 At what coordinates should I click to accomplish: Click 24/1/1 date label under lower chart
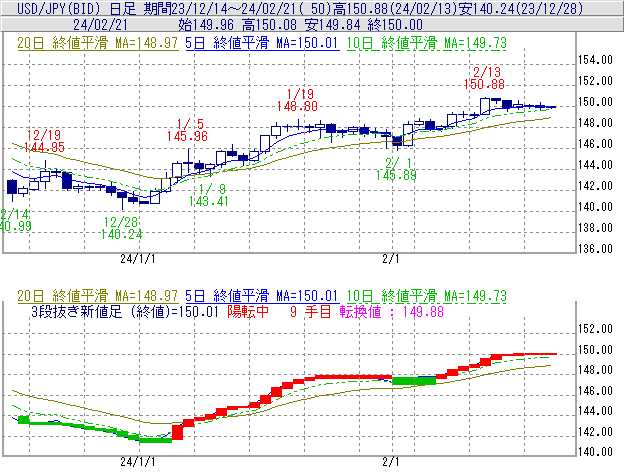(x=138, y=462)
